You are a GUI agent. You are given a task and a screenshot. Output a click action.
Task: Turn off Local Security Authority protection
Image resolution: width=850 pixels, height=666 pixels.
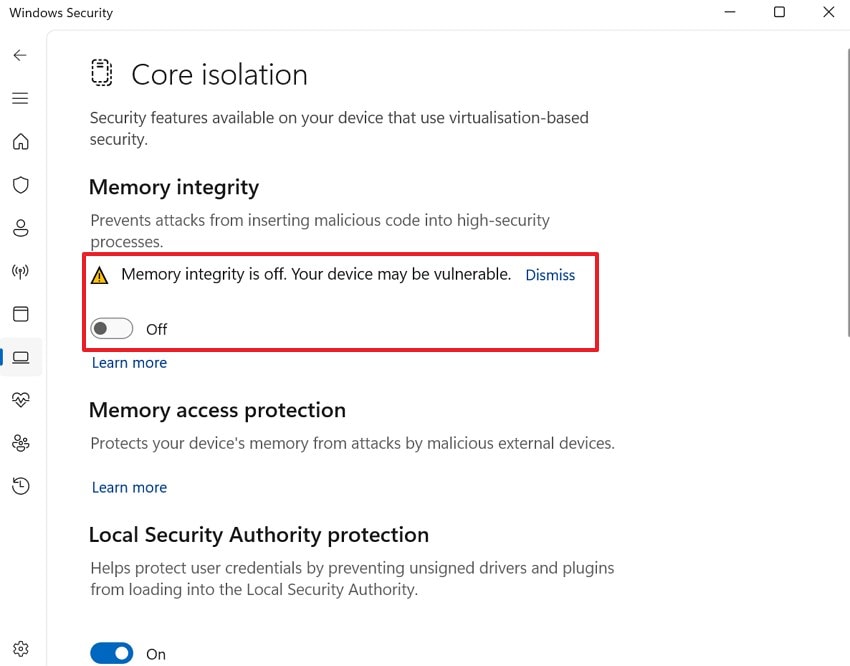pos(111,652)
